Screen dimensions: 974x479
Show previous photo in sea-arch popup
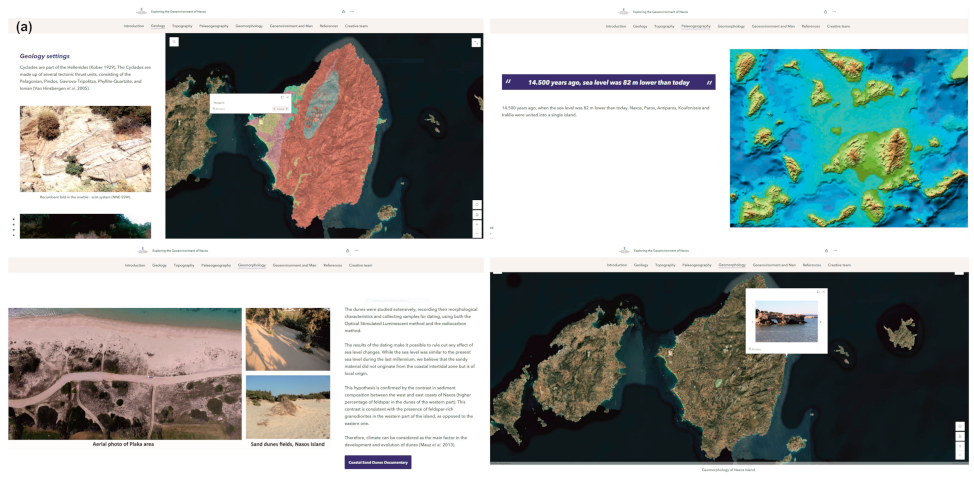pos(752,322)
